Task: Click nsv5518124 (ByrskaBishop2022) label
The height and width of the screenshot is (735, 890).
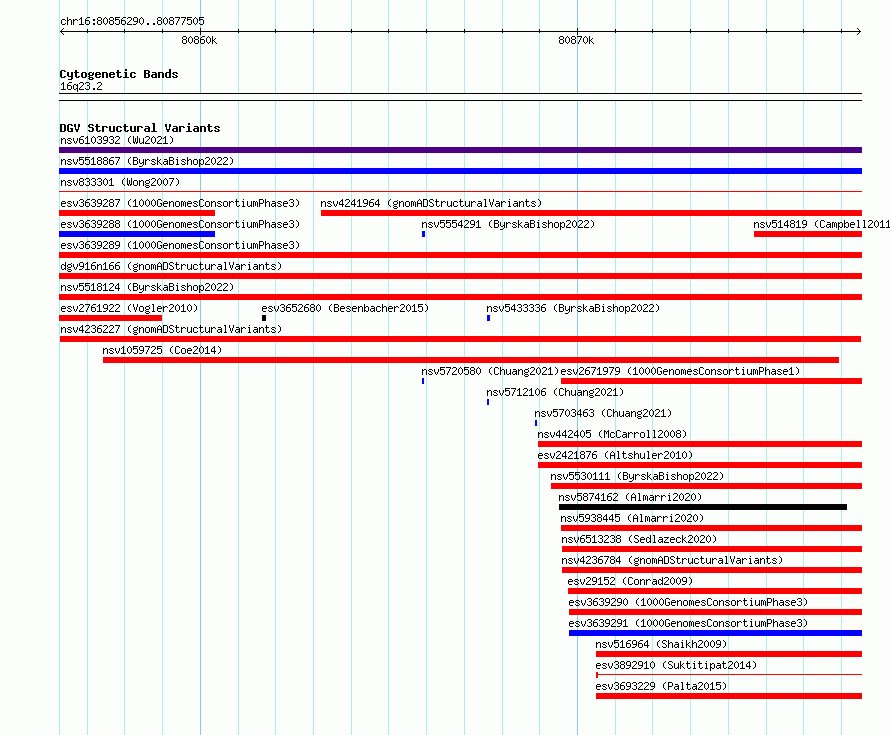Action: (147, 287)
